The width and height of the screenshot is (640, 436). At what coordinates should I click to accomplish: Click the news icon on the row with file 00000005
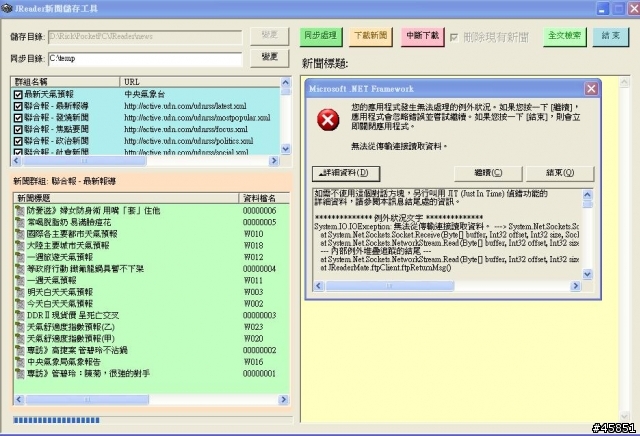point(20,222)
